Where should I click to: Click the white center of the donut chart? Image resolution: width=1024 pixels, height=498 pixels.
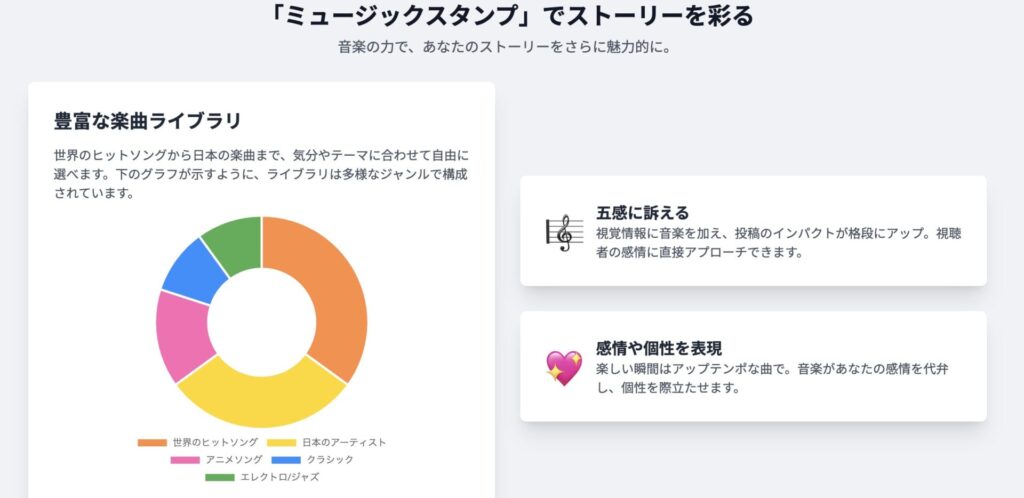tap(261, 322)
